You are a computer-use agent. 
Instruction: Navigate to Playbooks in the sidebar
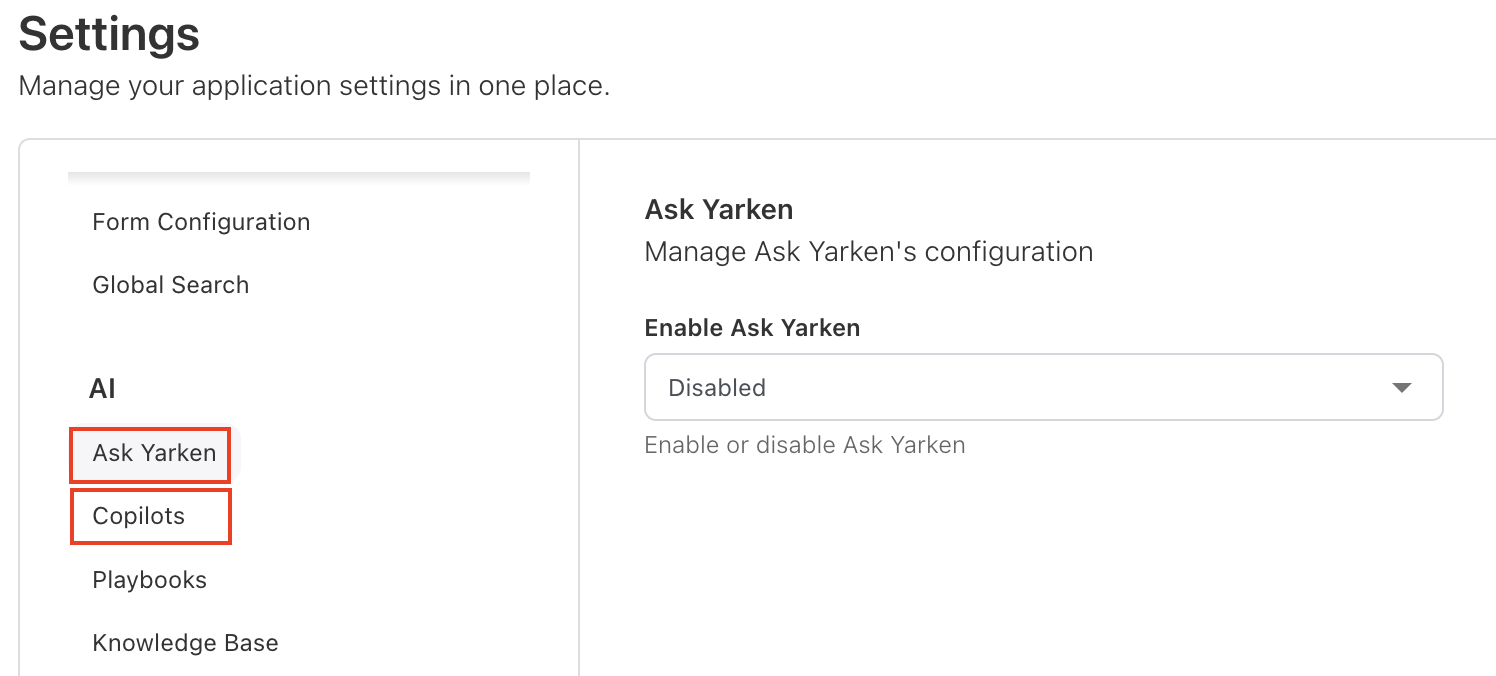point(149,581)
